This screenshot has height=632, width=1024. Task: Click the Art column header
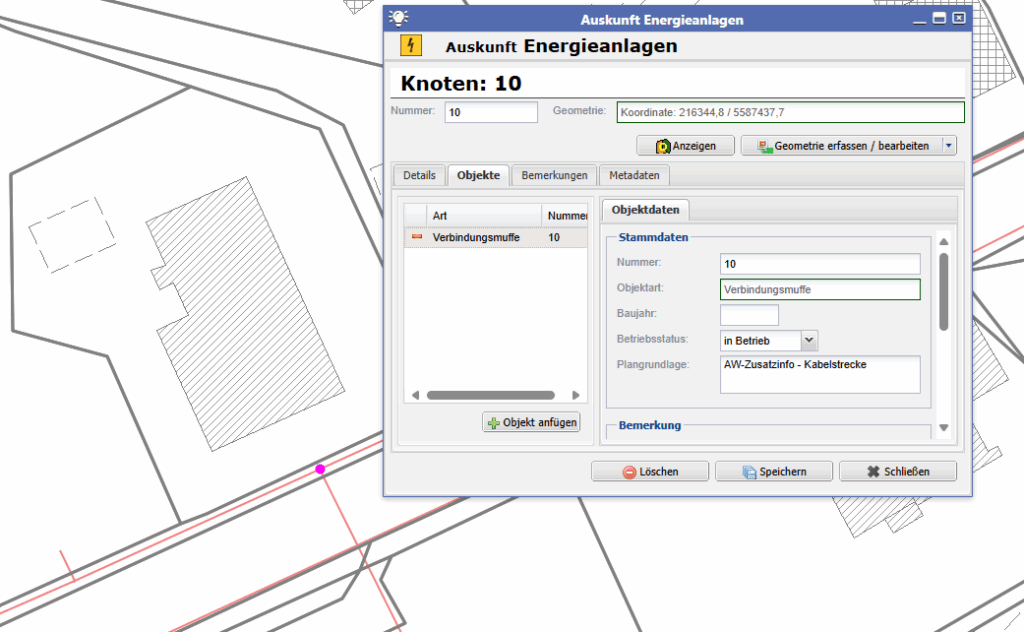pos(483,215)
